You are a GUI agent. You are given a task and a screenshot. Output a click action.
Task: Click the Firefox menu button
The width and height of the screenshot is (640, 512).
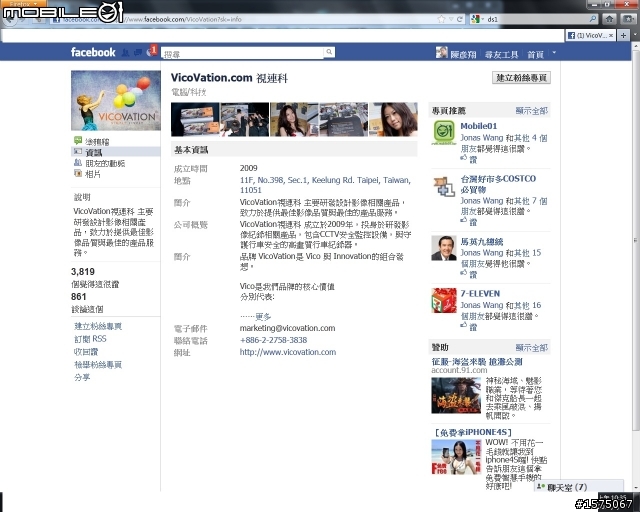pyautogui.click(x=23, y=3)
